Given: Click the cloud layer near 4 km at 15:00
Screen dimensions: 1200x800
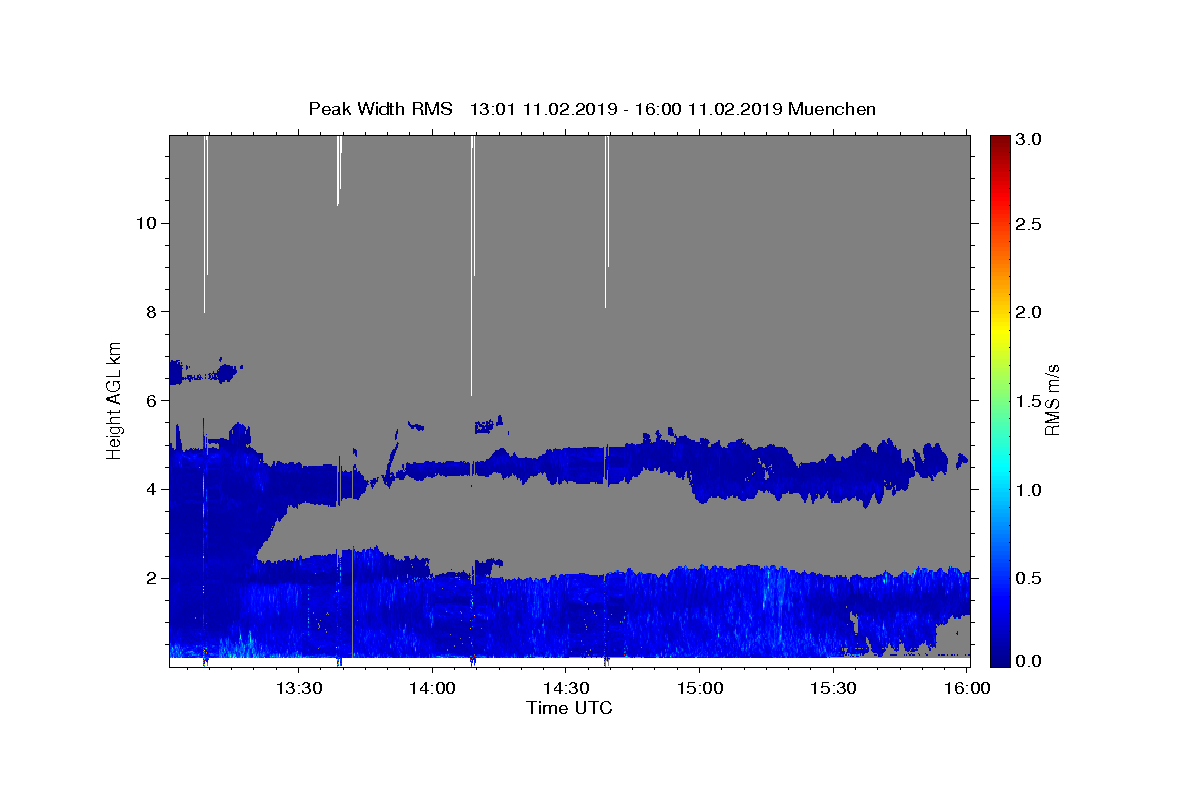Looking at the screenshot, I should 700,468.
